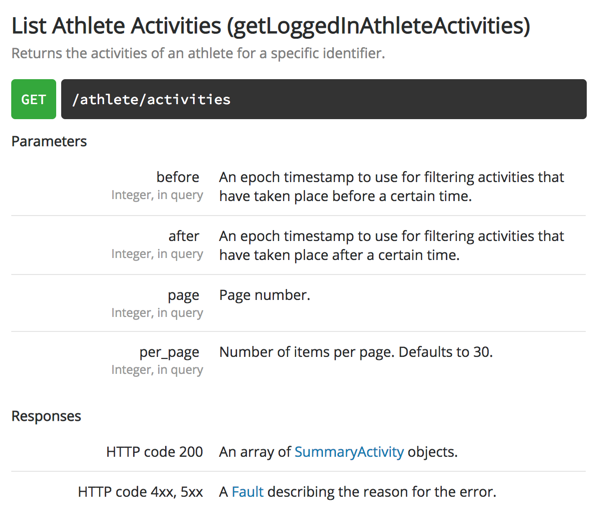Click the green GET method badge
The width and height of the screenshot is (592, 515).
click(34, 99)
